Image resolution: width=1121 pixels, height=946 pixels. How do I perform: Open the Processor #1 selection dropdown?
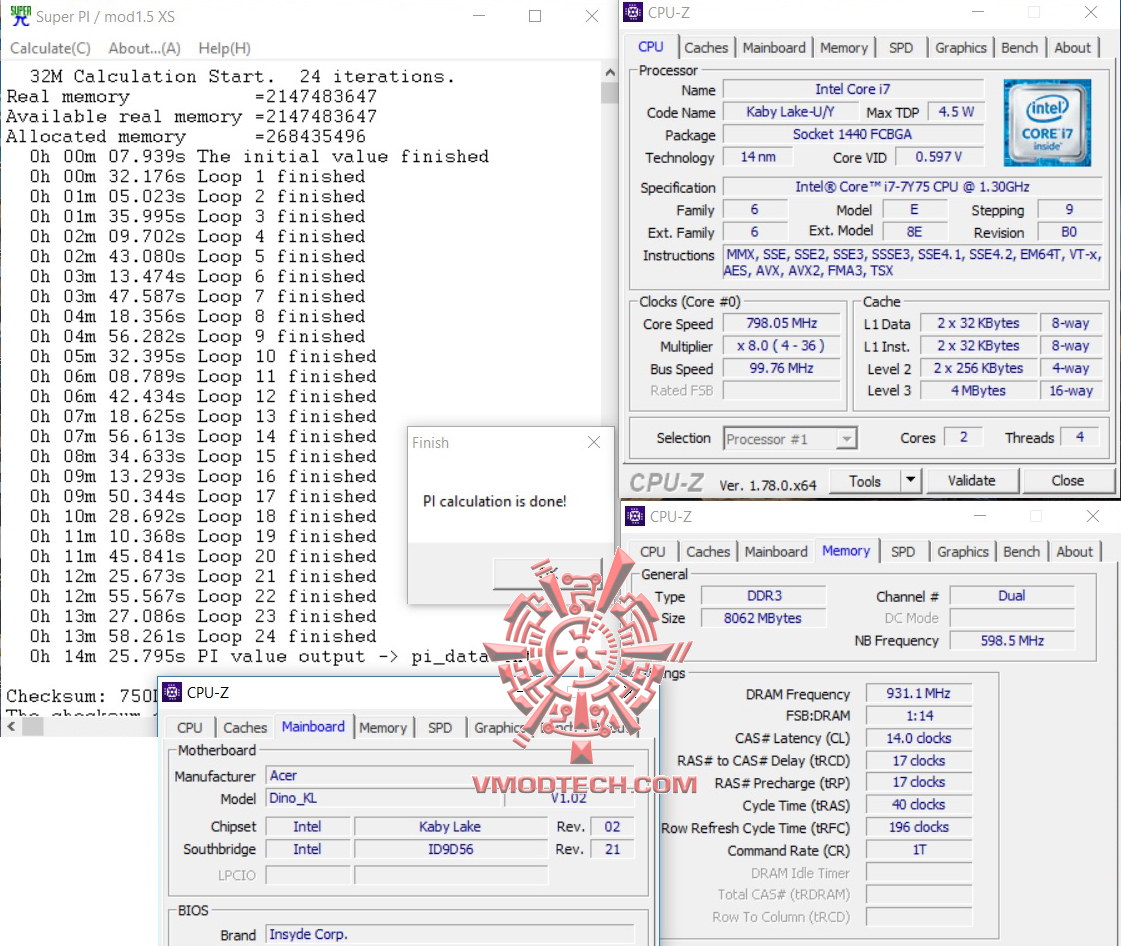coord(789,439)
